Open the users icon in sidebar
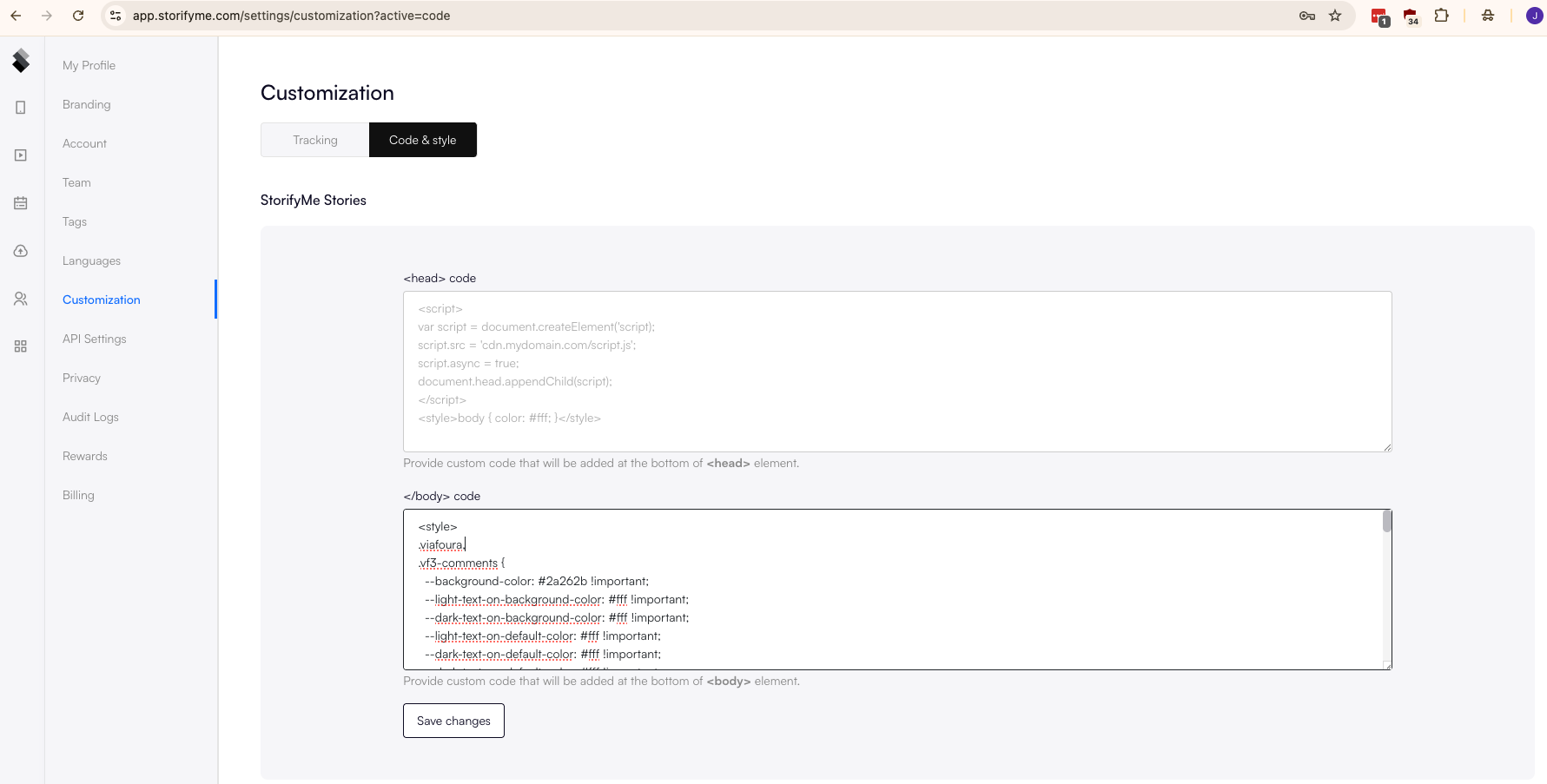Image resolution: width=1547 pixels, height=784 pixels. 21,299
